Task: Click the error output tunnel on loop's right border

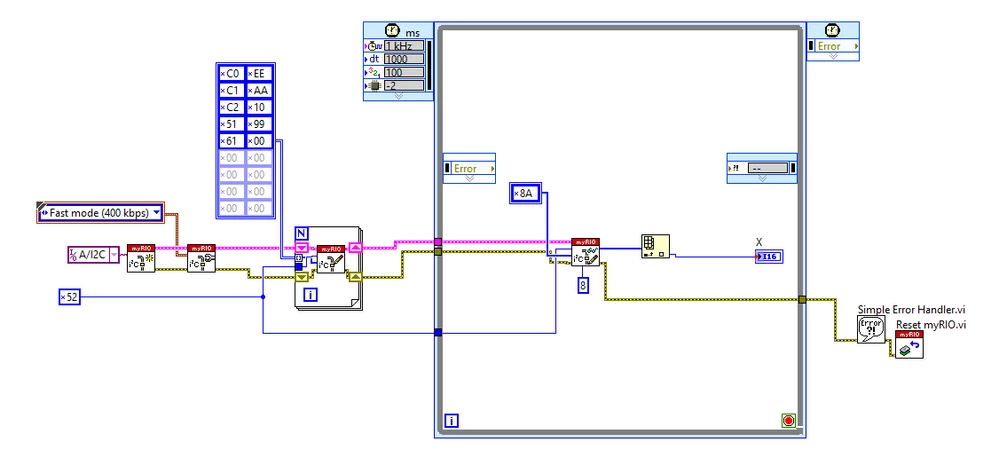Action: pyautogui.click(x=802, y=299)
